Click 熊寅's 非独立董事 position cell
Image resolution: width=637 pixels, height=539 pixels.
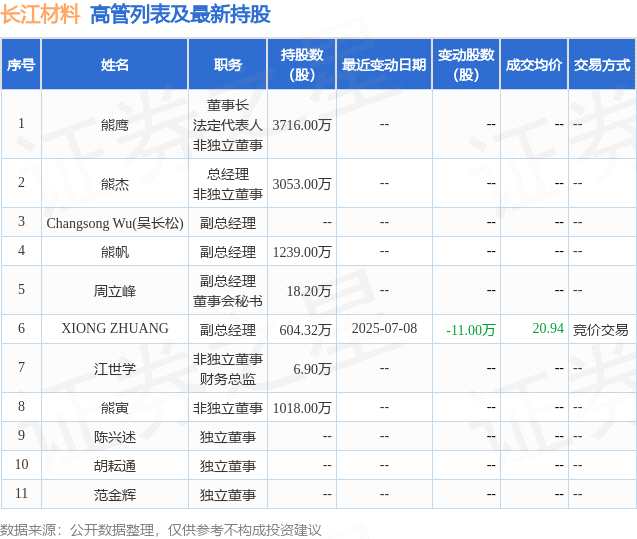(x=228, y=408)
